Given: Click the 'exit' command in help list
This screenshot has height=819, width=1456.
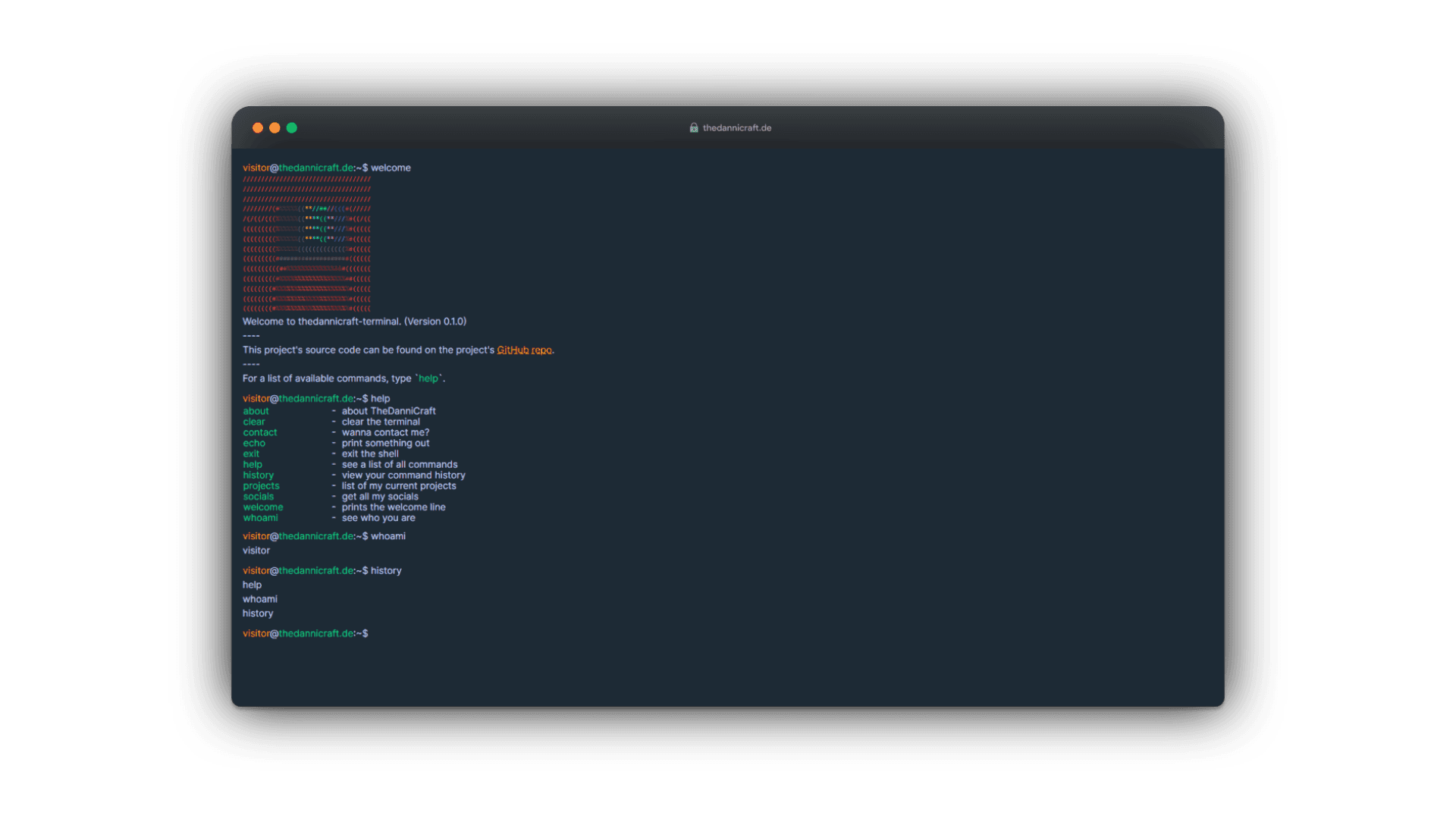Looking at the screenshot, I should coord(251,453).
